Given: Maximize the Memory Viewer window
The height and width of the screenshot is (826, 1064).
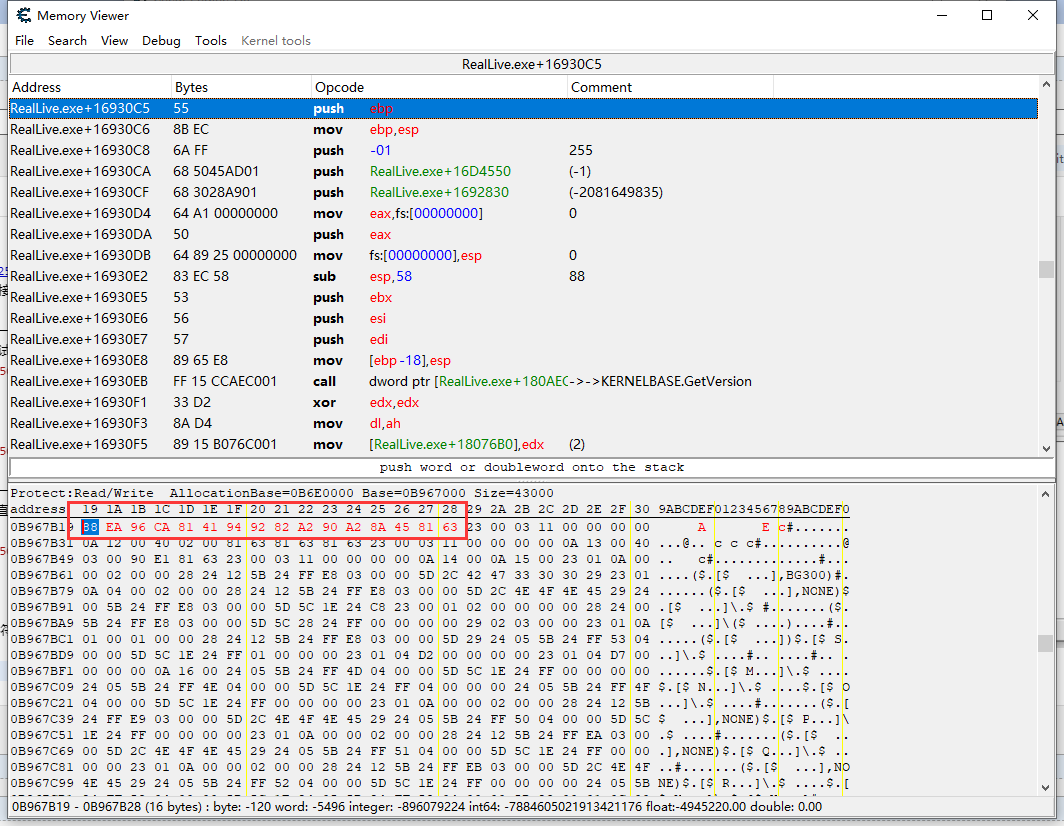Looking at the screenshot, I should pos(987,15).
